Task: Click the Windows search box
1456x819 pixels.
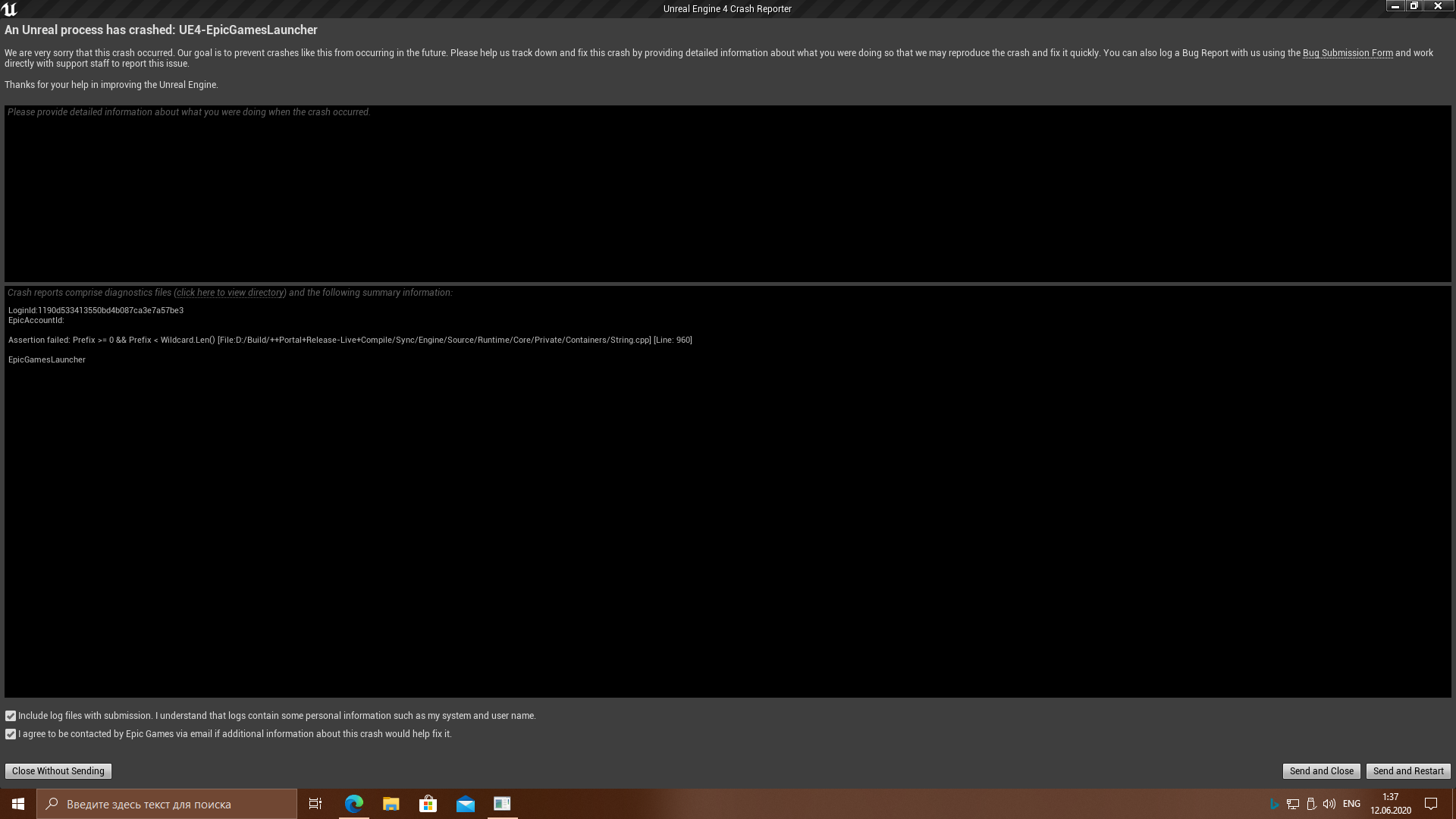Action: click(x=167, y=804)
